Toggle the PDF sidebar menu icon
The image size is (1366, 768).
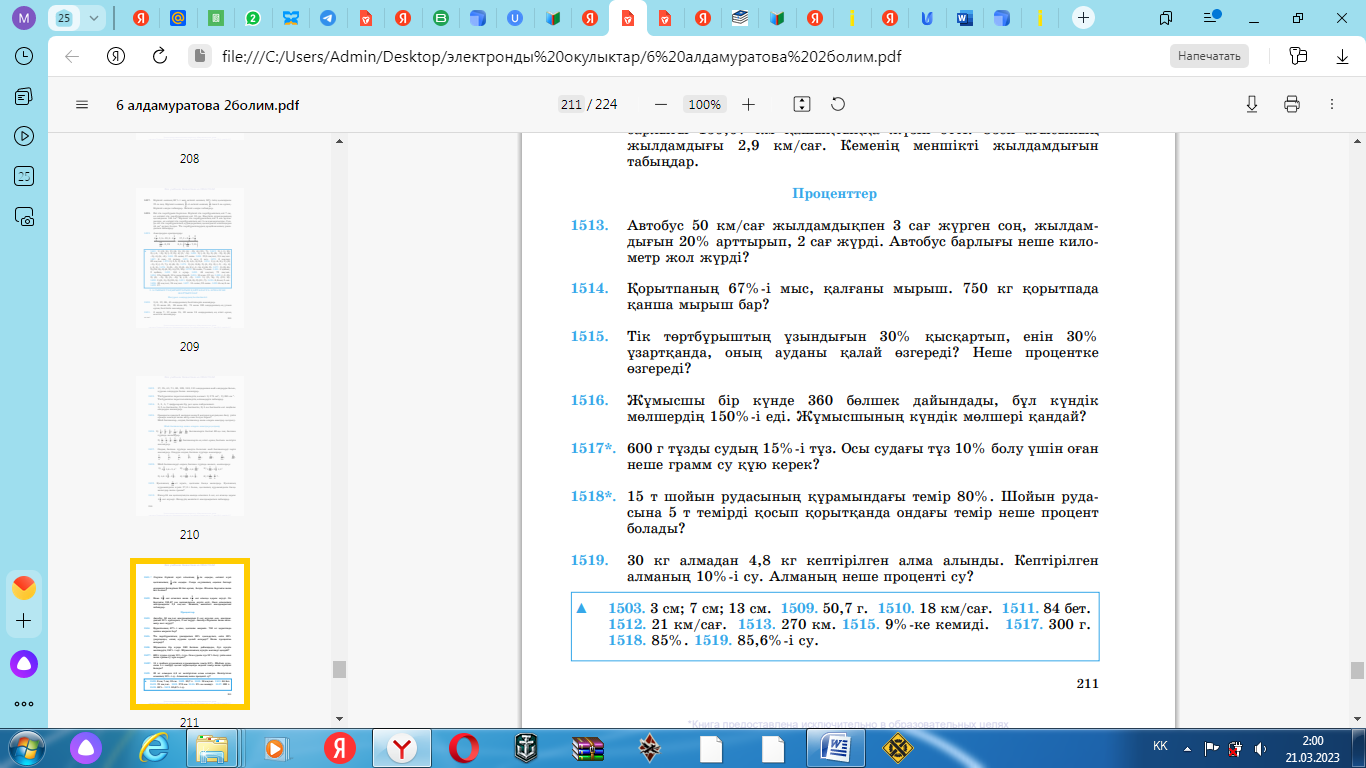(82, 105)
